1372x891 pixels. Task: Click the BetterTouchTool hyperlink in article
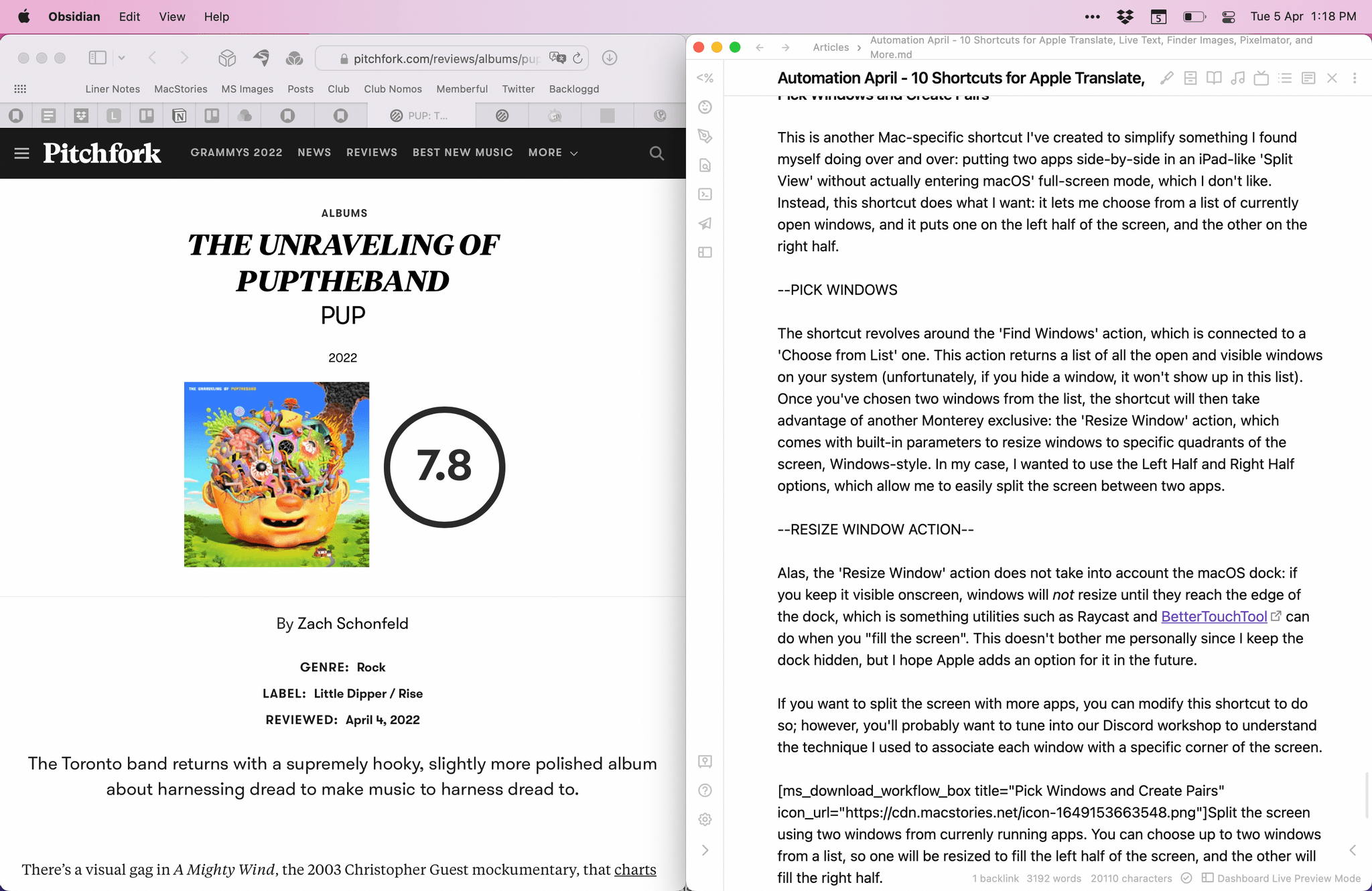[x=1214, y=616]
